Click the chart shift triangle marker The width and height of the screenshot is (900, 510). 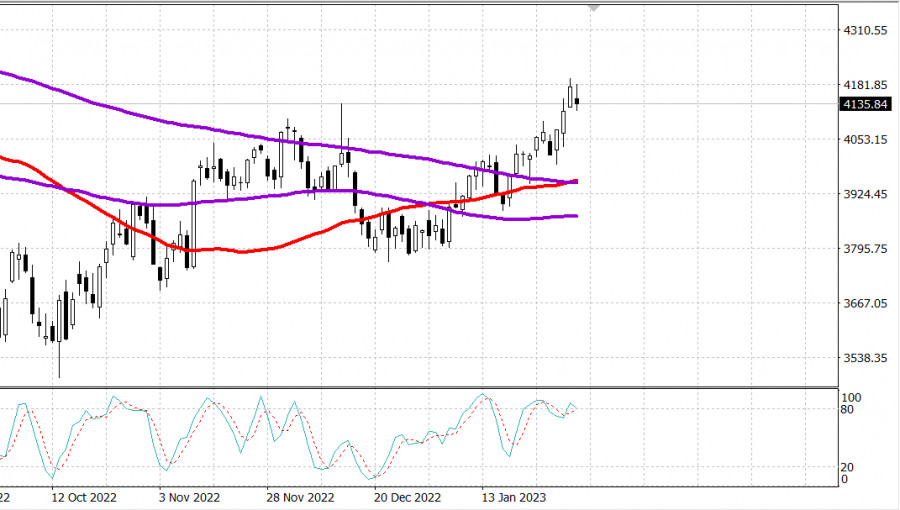pos(595,8)
